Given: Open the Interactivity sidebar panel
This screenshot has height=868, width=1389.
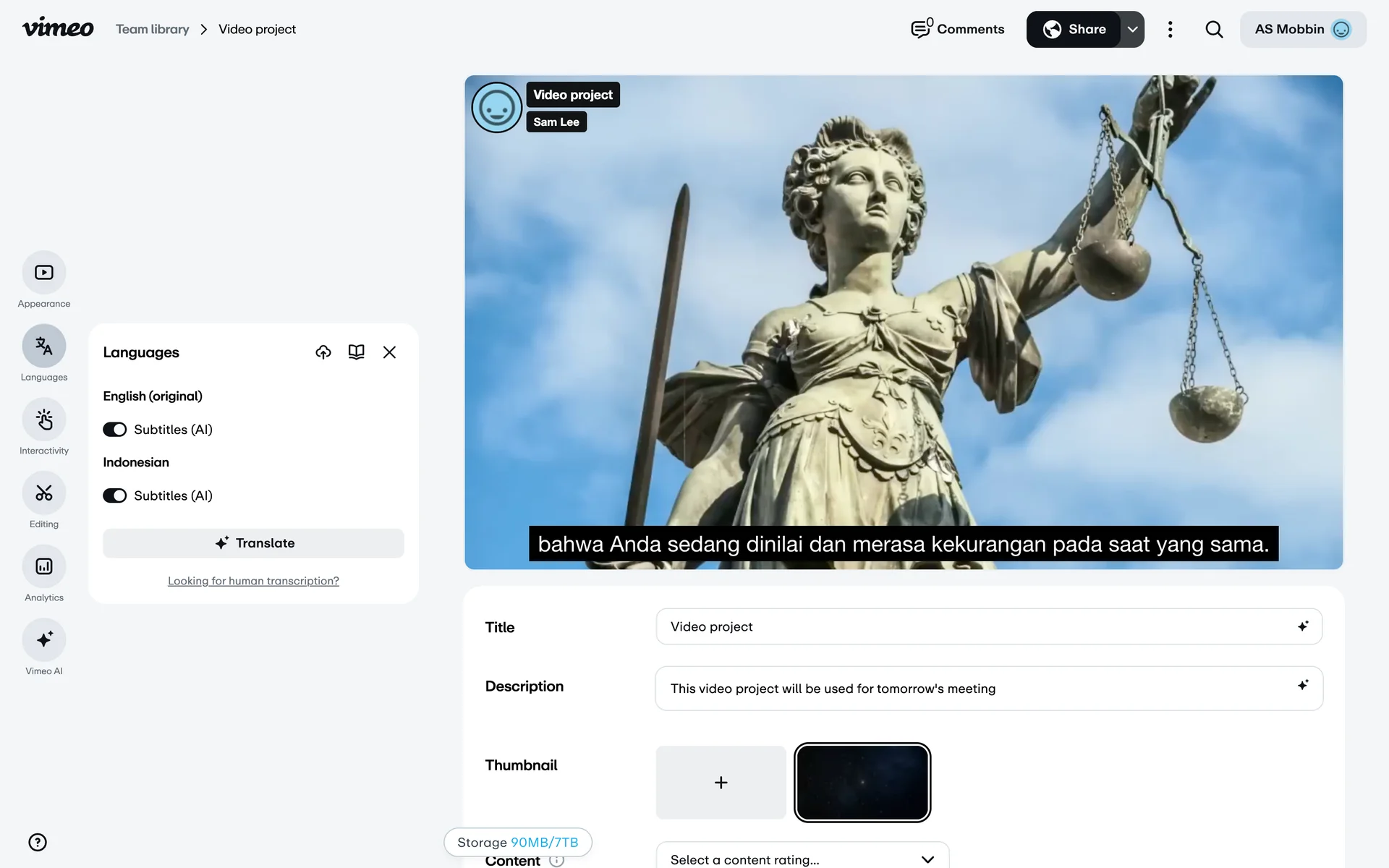Looking at the screenshot, I should [44, 420].
